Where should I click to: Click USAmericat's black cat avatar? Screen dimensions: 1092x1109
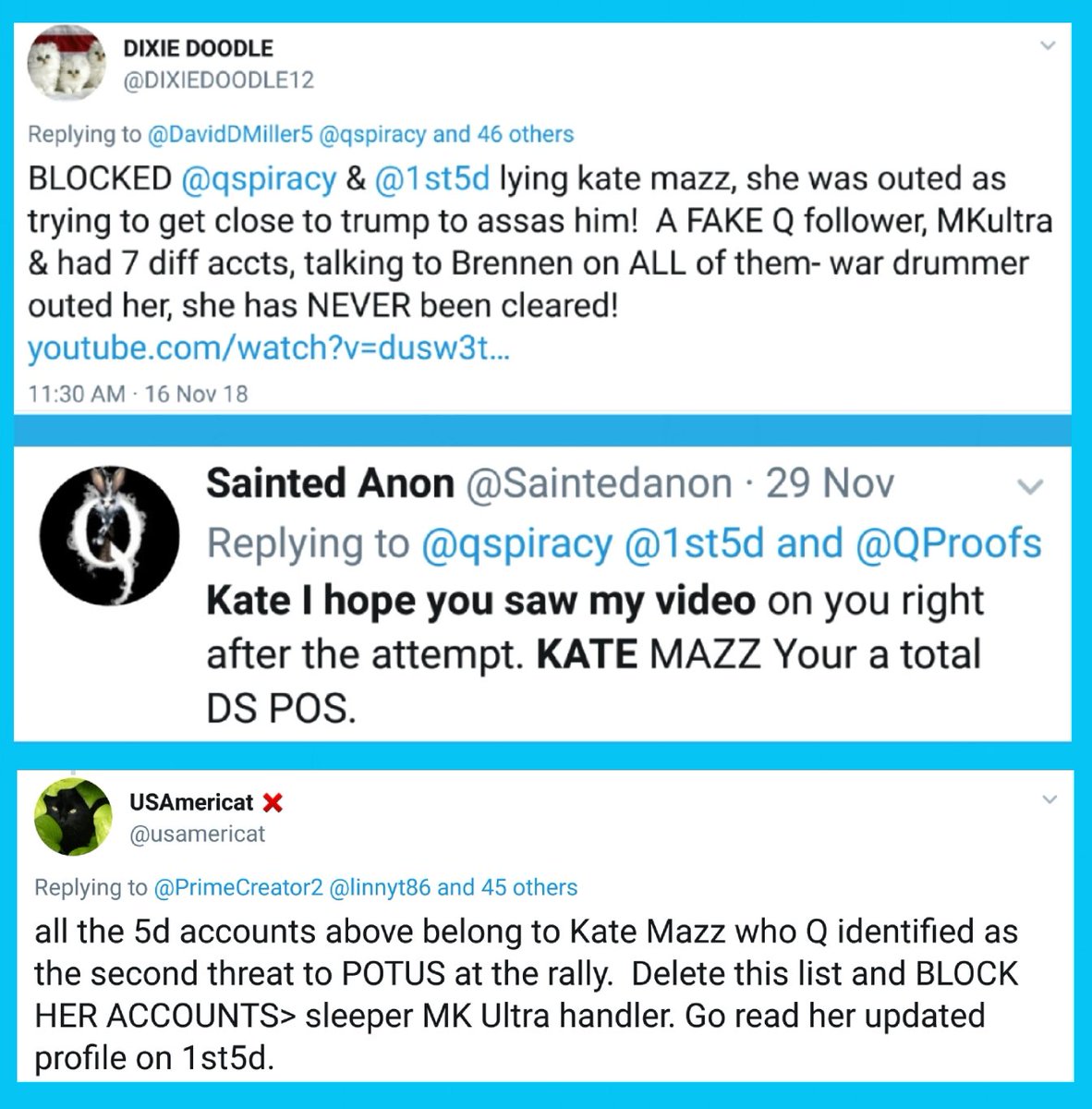click(x=73, y=817)
